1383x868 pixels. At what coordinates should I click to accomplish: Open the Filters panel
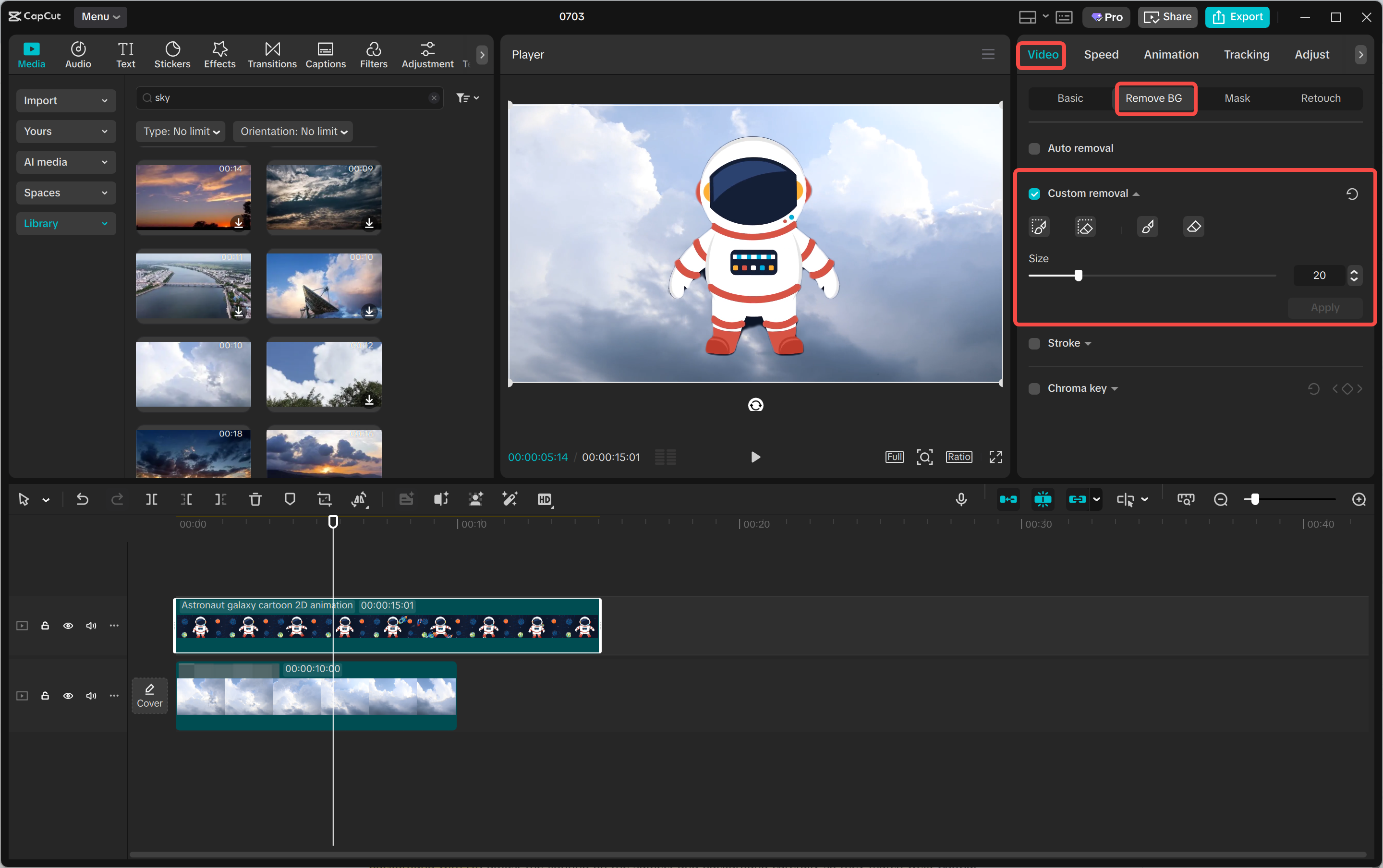(373, 55)
